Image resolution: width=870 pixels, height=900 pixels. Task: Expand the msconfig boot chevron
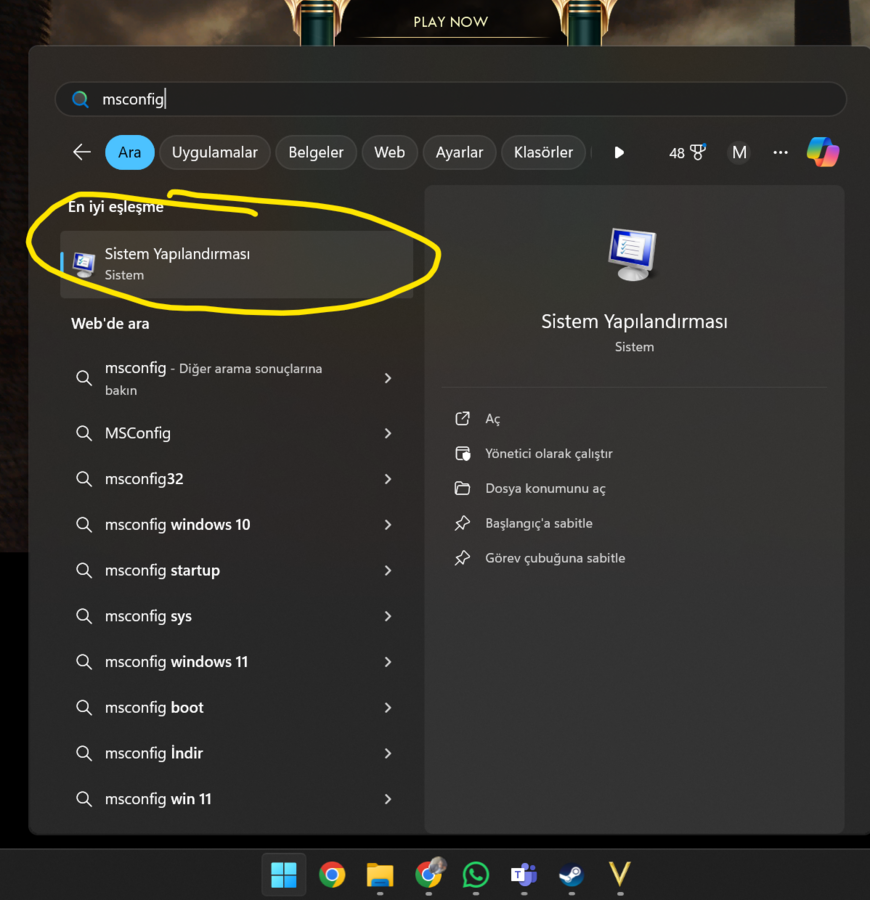coord(388,707)
